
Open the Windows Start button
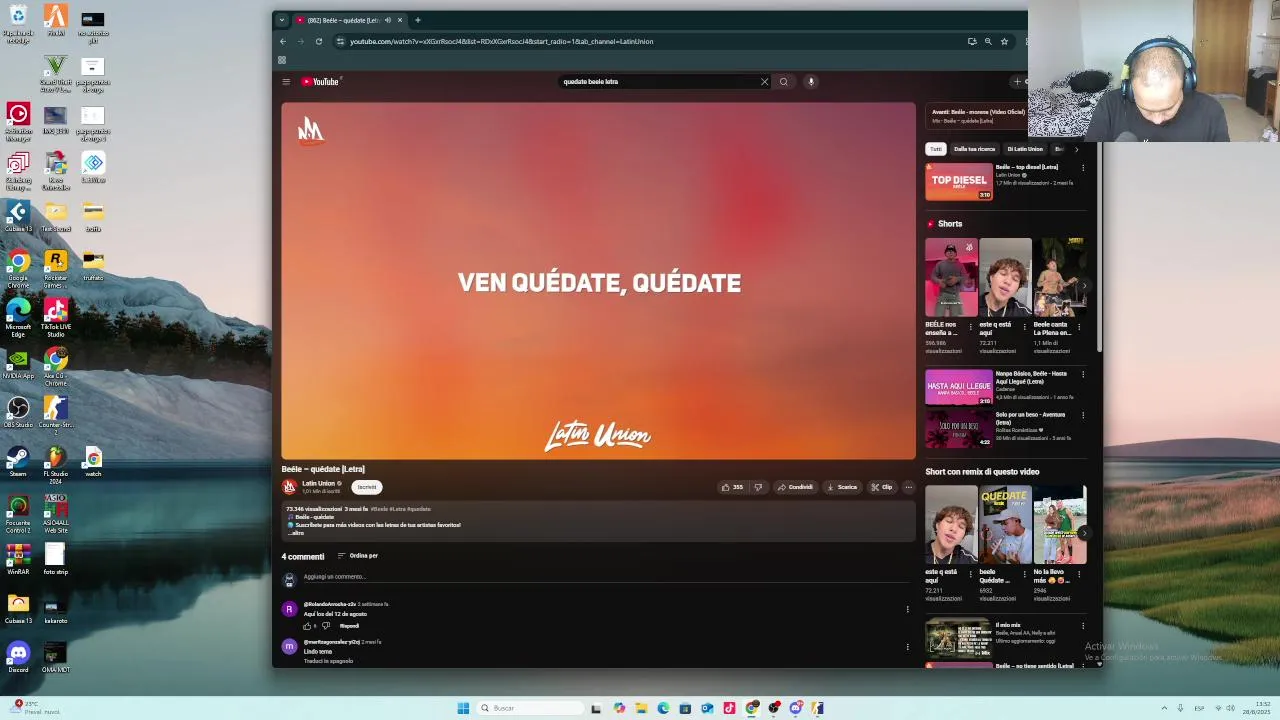463,708
